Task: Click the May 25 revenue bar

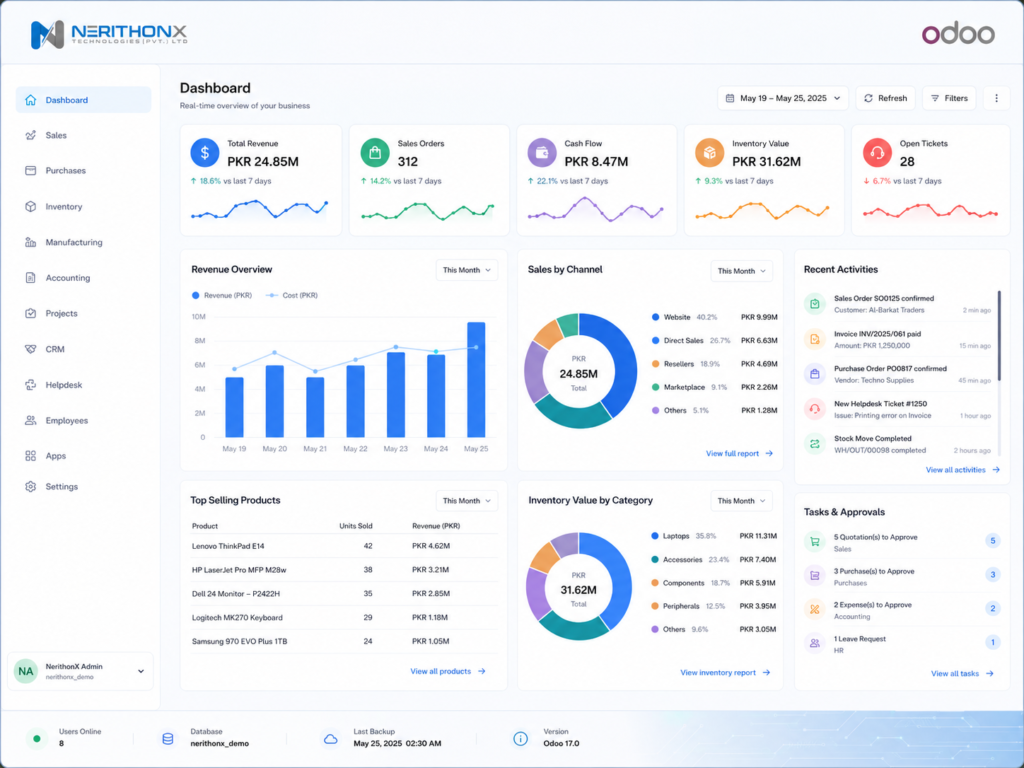Action: pyautogui.click(x=476, y=379)
